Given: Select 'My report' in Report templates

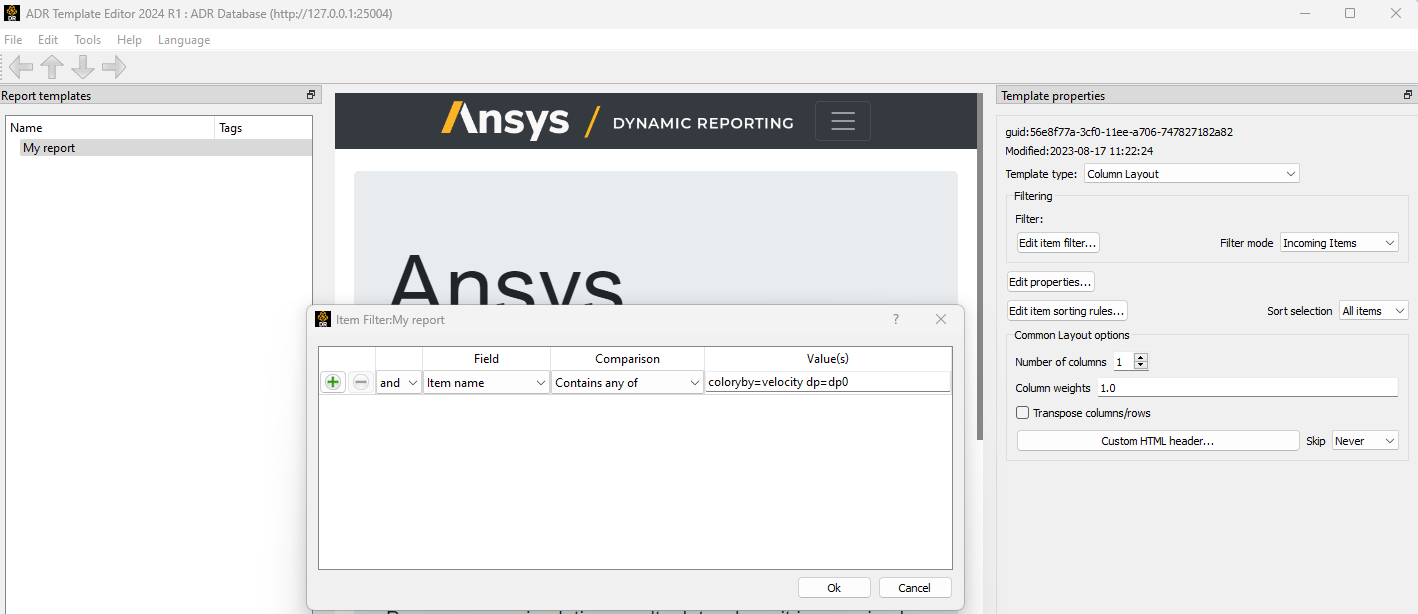Looking at the screenshot, I should (x=166, y=148).
